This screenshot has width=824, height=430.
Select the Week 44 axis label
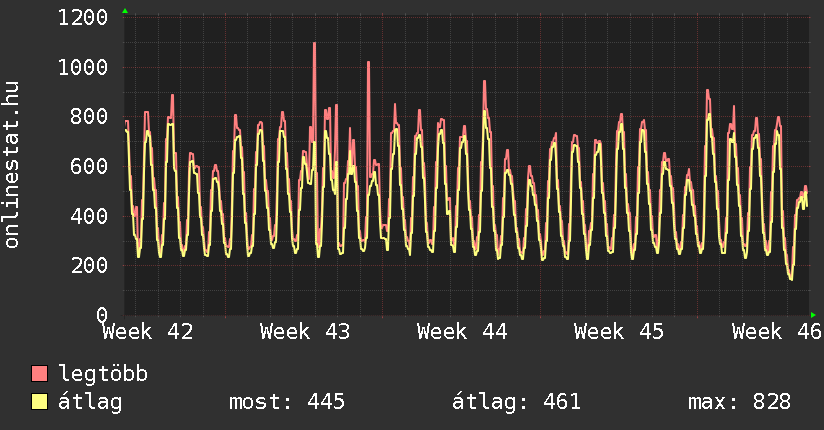click(463, 331)
